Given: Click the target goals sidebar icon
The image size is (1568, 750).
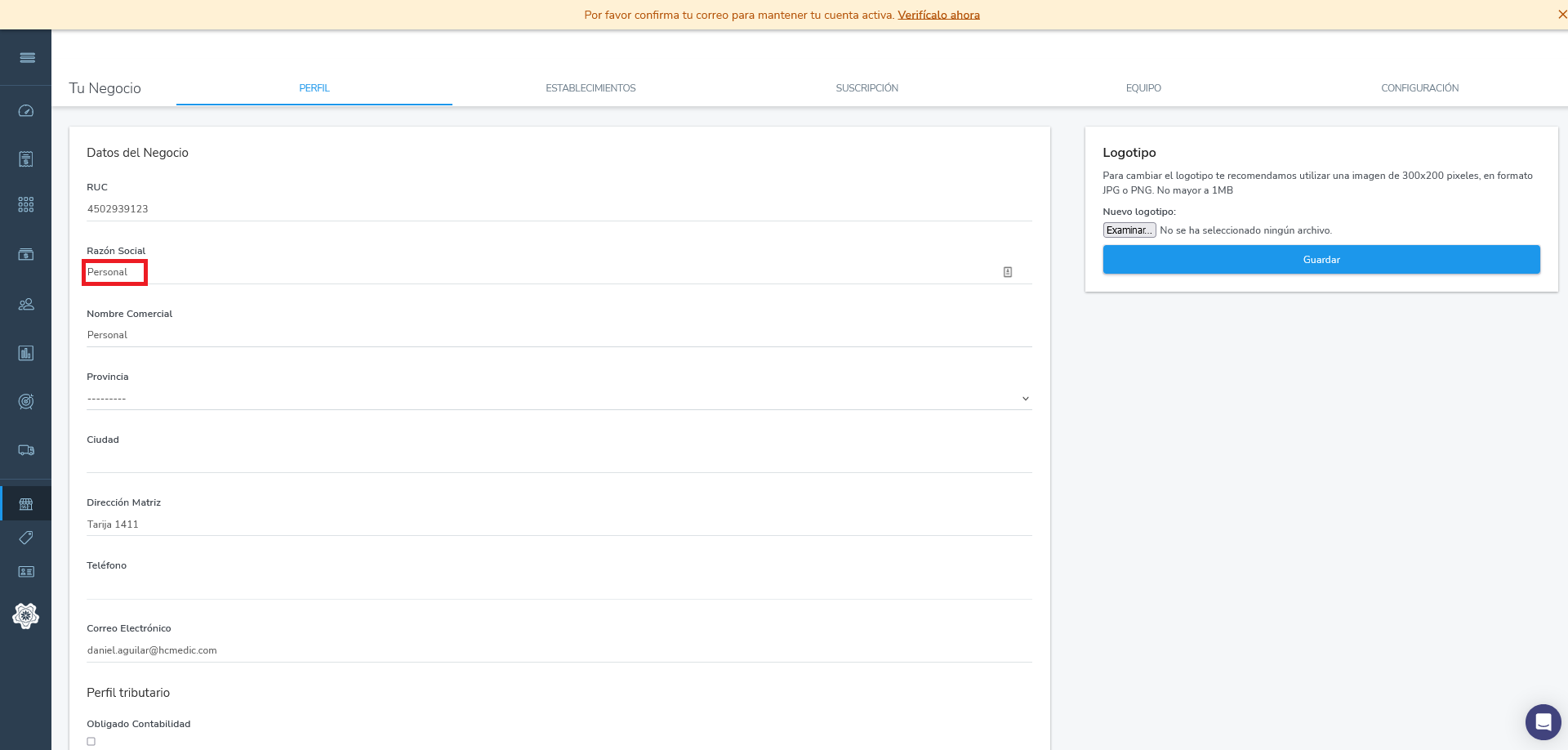Looking at the screenshot, I should pyautogui.click(x=26, y=401).
